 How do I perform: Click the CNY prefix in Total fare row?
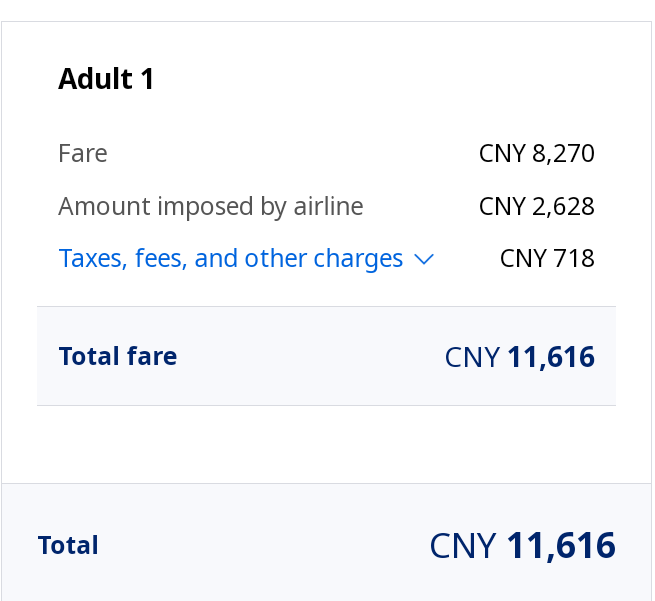[x=472, y=357]
